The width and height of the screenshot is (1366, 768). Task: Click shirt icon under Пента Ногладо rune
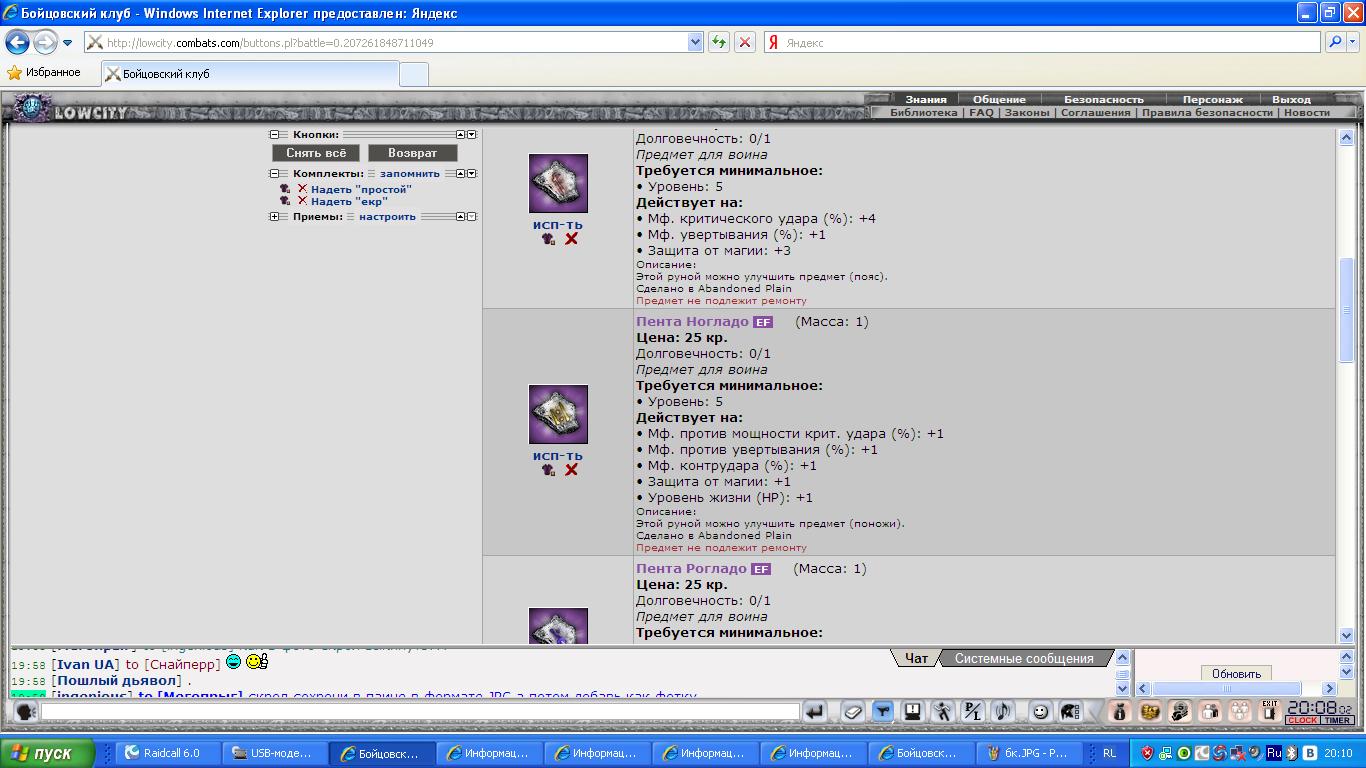coord(548,470)
